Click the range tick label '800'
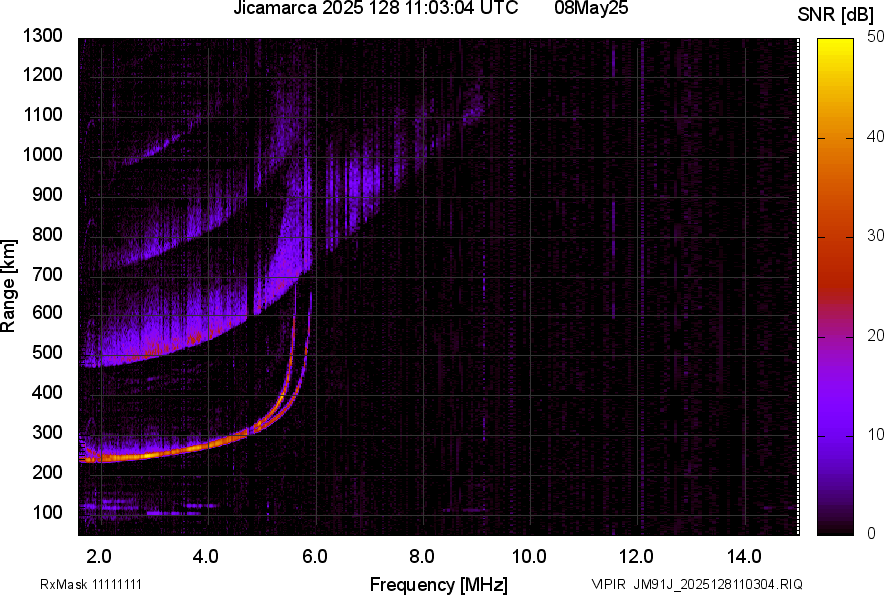 pos(47,234)
